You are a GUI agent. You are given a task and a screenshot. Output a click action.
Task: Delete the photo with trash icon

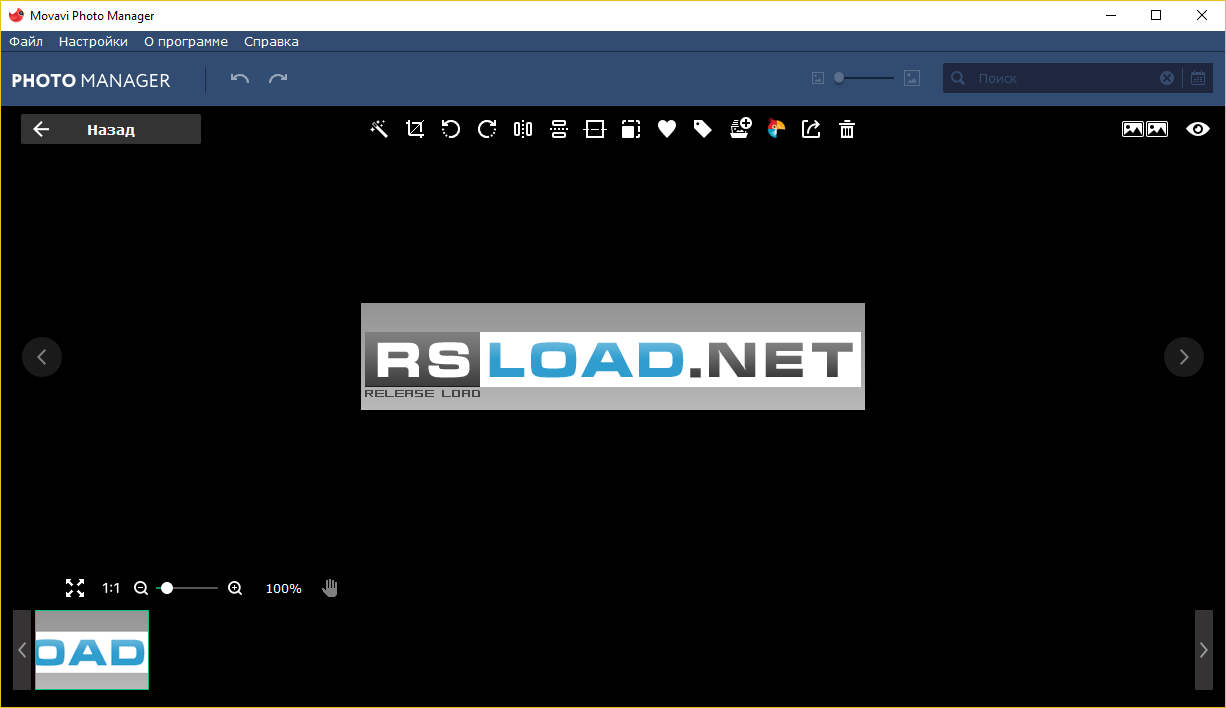[847, 129]
